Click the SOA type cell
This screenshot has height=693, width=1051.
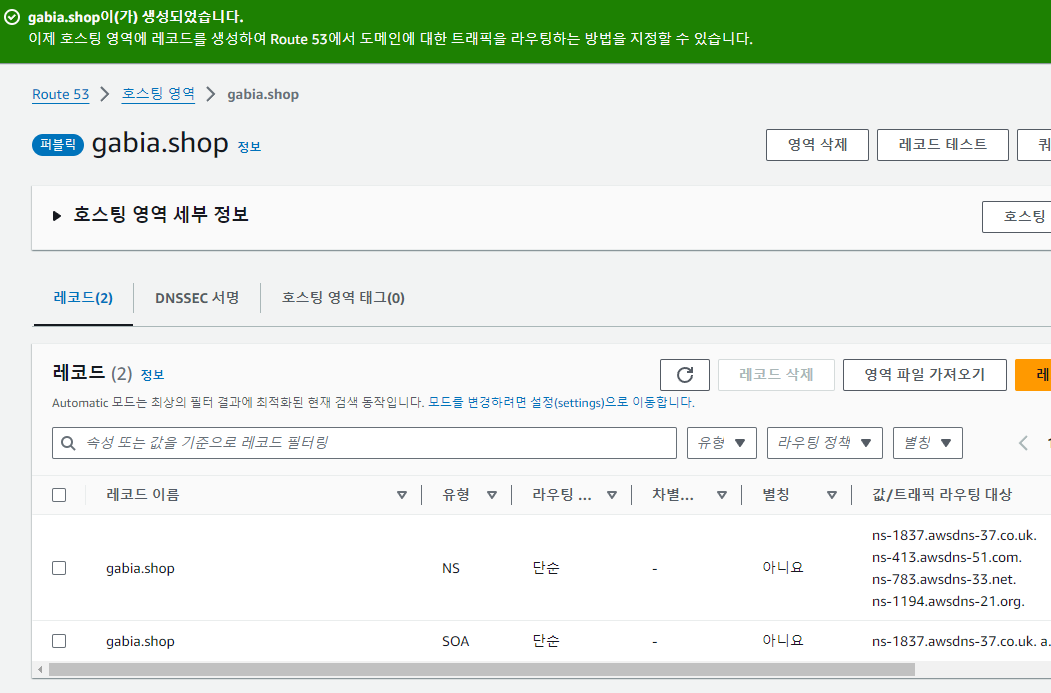pos(456,641)
